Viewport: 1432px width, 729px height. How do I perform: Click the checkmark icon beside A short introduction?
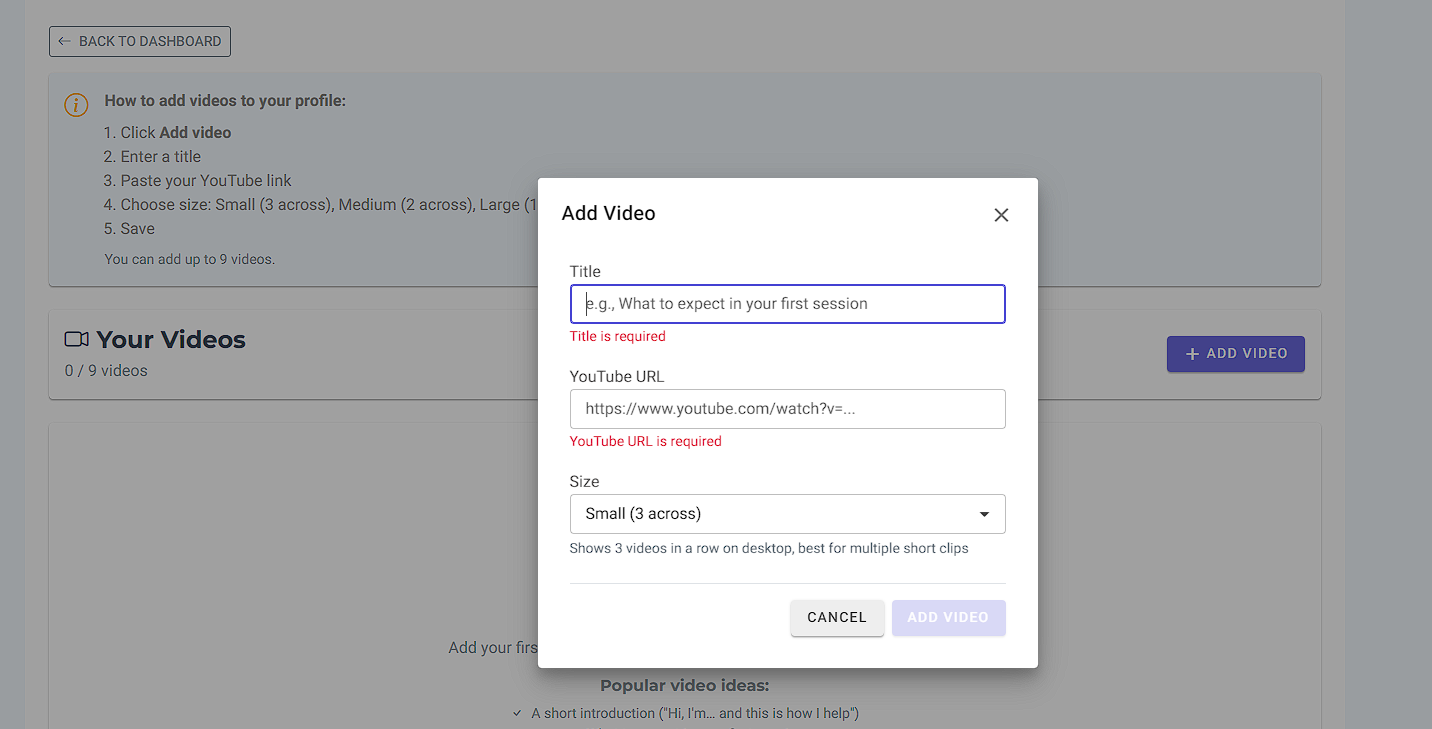[x=517, y=713]
